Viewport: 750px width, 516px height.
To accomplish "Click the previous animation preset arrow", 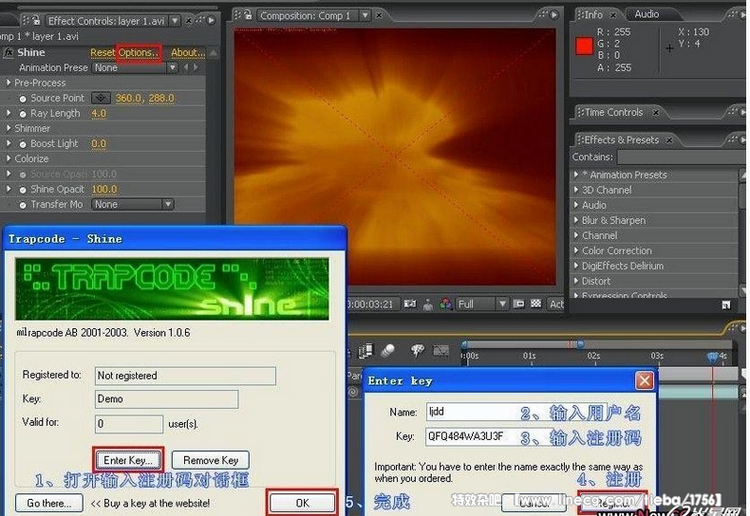I will click(x=187, y=67).
